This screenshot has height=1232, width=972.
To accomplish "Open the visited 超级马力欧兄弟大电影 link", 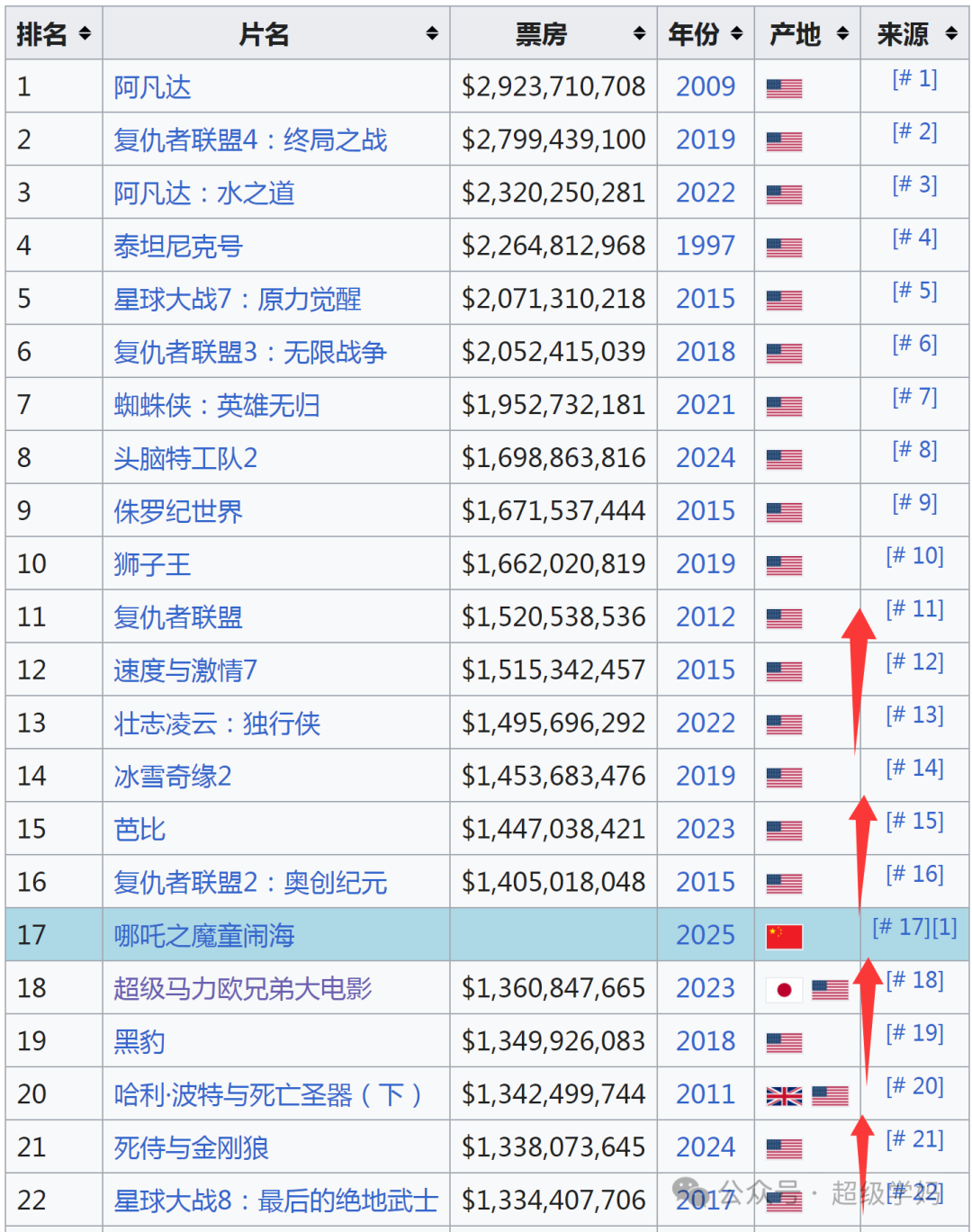I will 243,989.
